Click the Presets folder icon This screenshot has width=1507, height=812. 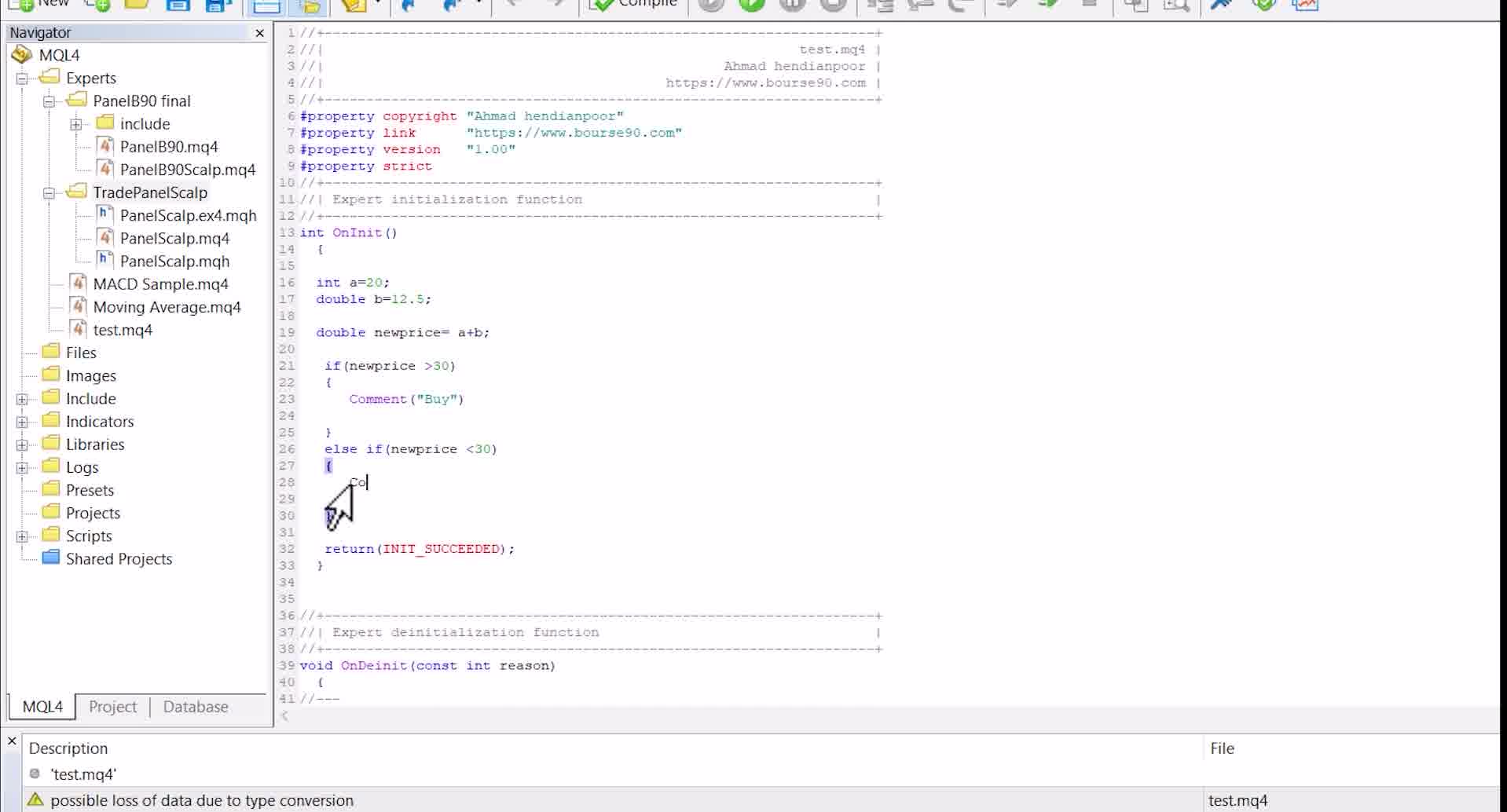(51, 488)
